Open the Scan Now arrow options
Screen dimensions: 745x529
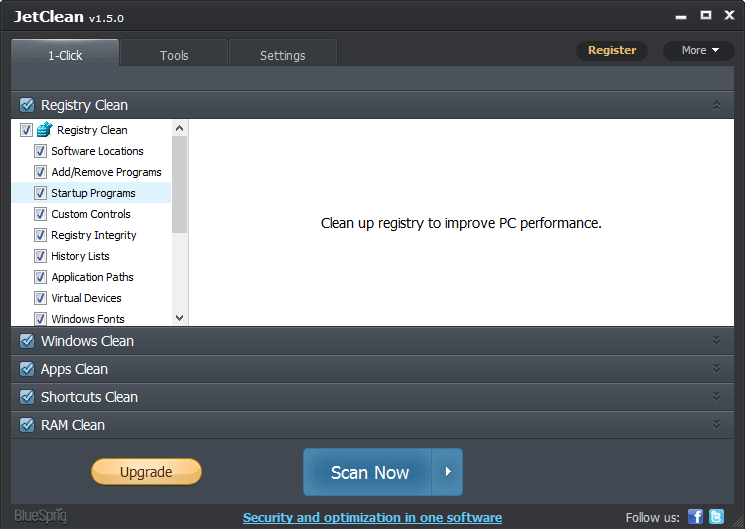(447, 472)
